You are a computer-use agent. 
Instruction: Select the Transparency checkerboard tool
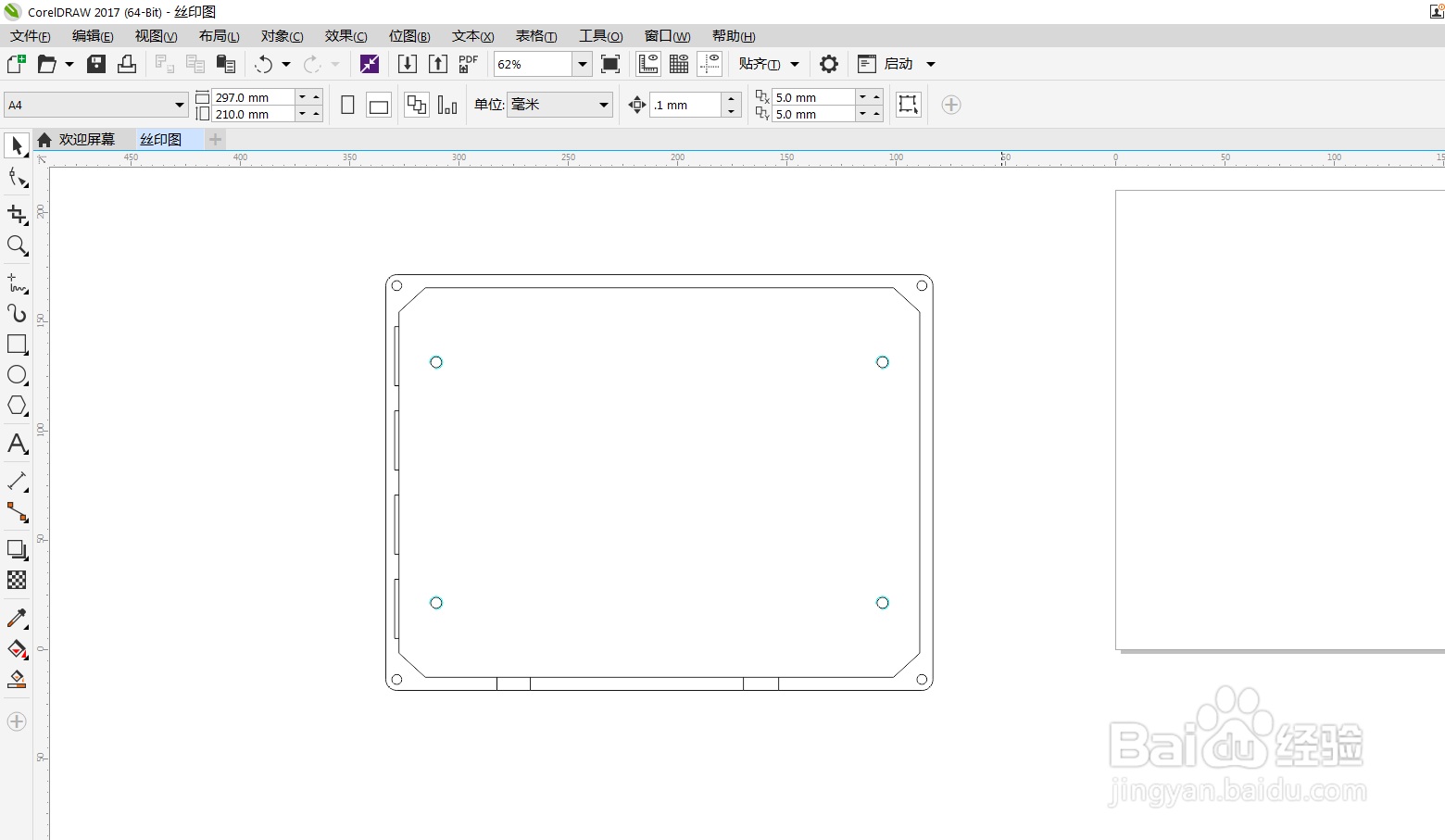(17, 580)
